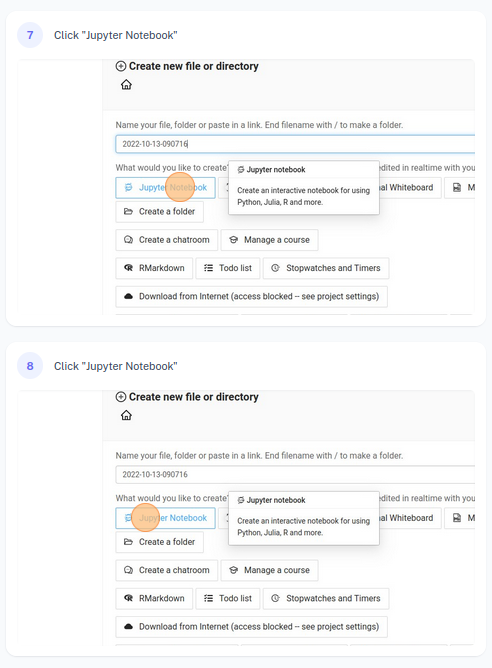Image resolution: width=492 pixels, height=668 pixels.
Task: Click the file icon of the cut-off M button, step 7
Action: click(x=457, y=187)
